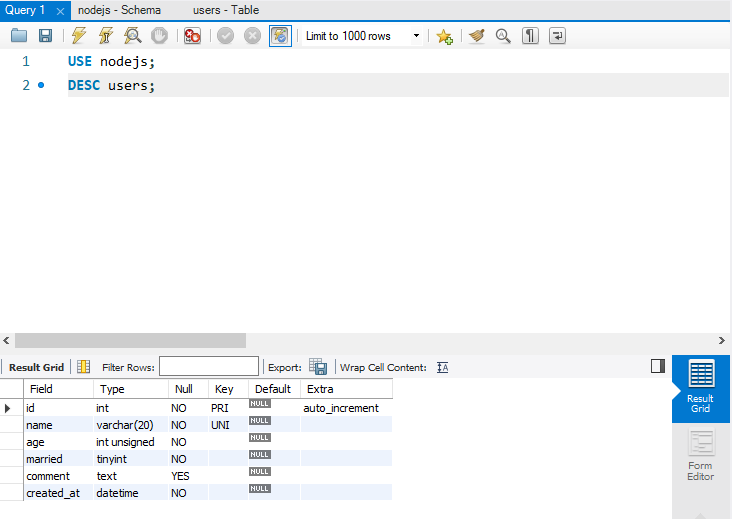732x519 pixels.
Task: Select the id row arrow indicator
Action: [8, 408]
